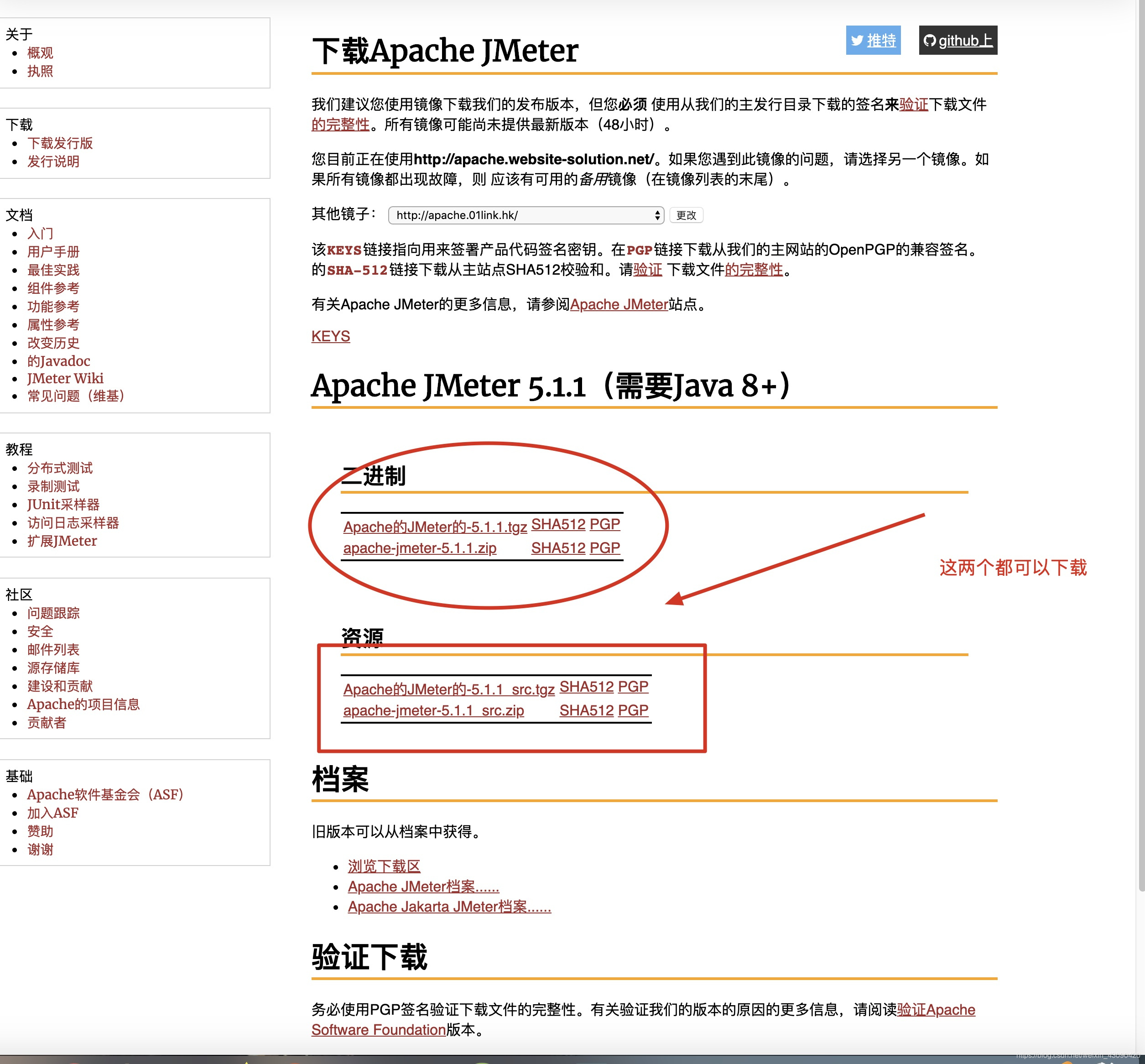
Task: Open 发行说明 in the sidebar
Action: point(53,162)
